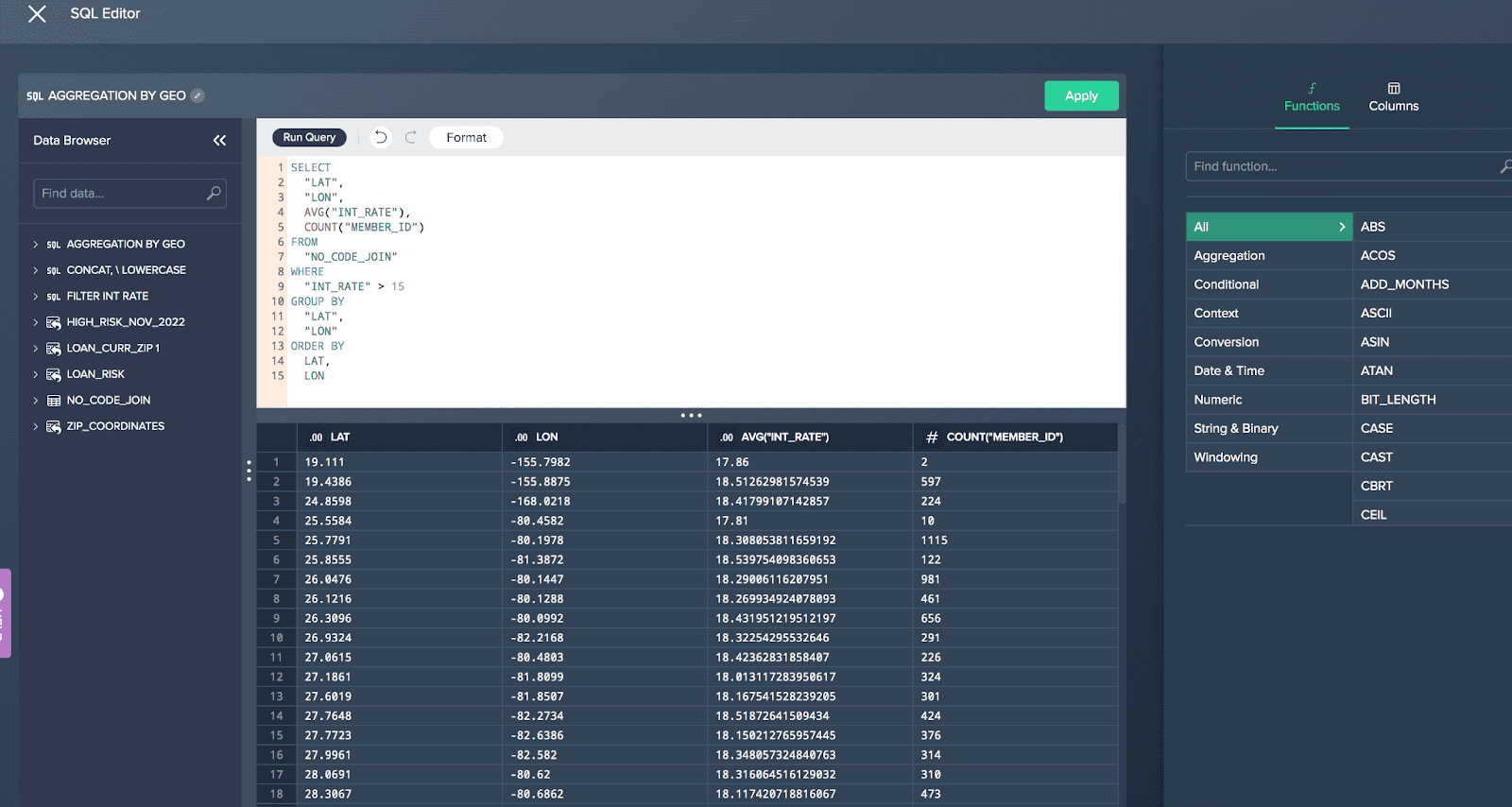
Task: Click the three-dot results panel resize handle
Action: coord(691,415)
